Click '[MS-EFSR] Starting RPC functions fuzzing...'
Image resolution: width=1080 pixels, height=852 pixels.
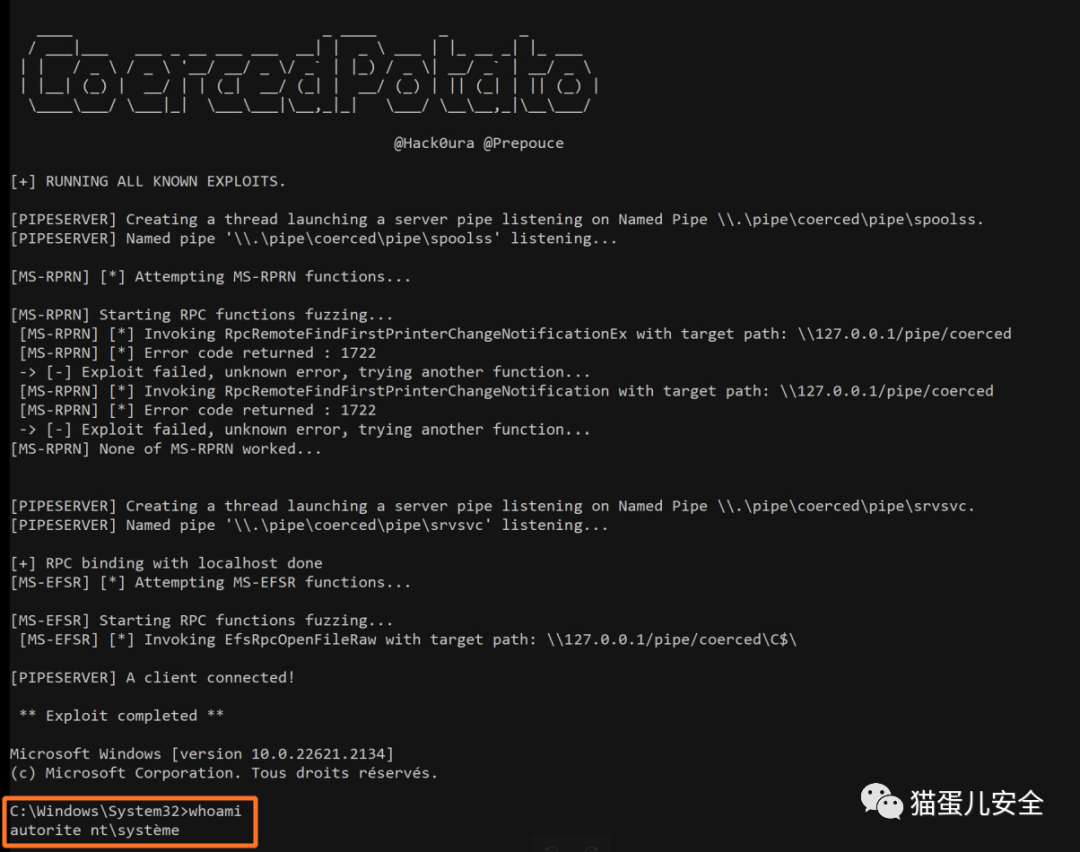(x=201, y=621)
